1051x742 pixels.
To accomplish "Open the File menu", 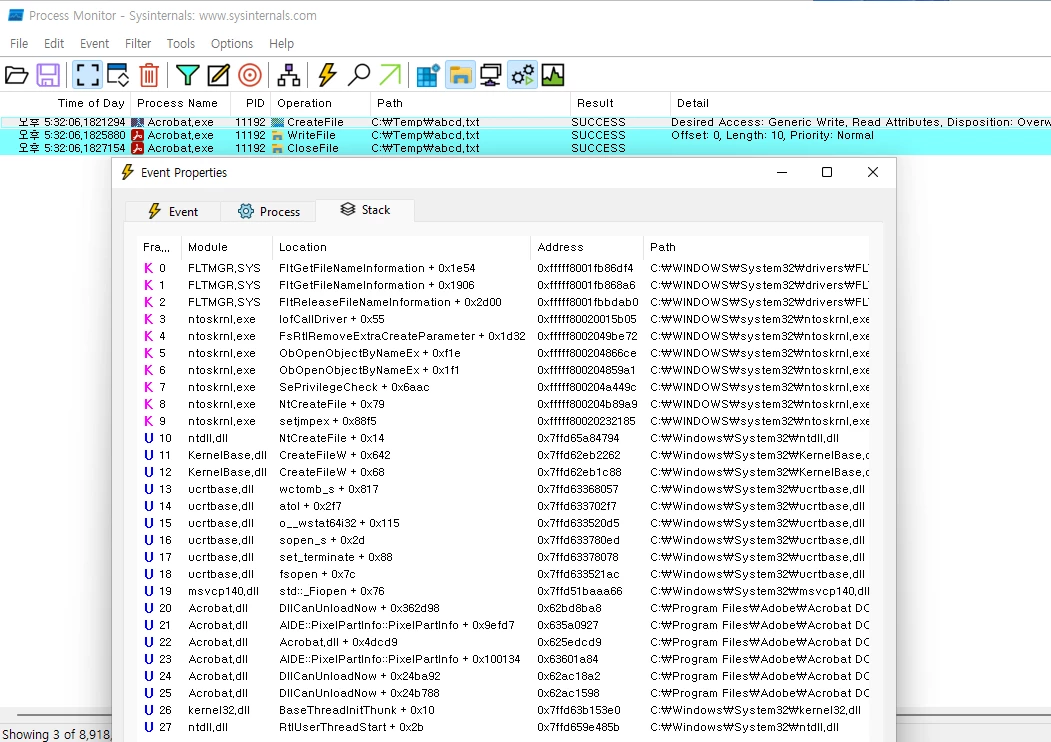I will (19, 44).
